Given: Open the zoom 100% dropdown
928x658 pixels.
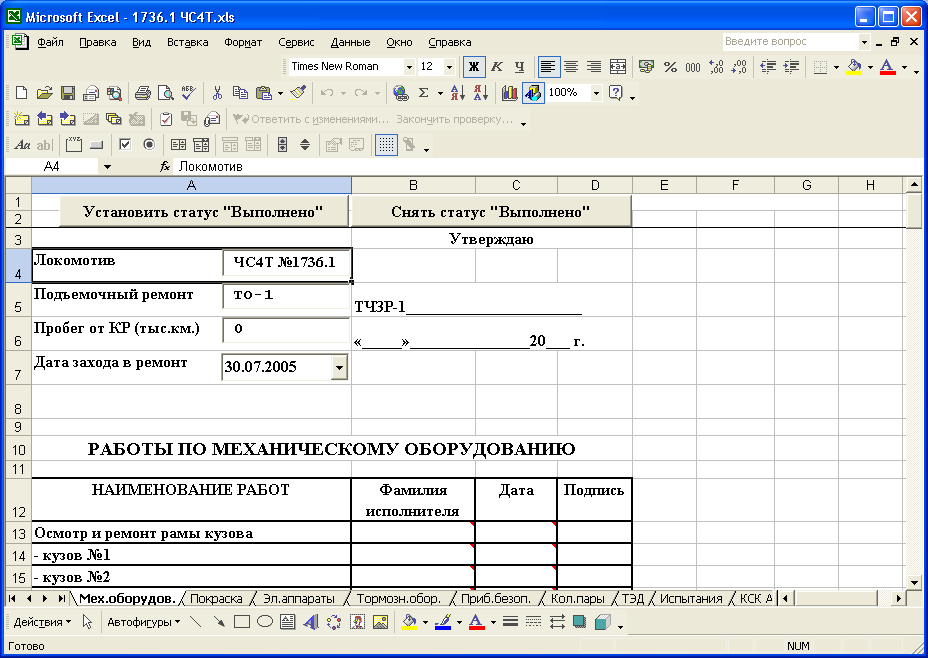Looking at the screenshot, I should 597,93.
